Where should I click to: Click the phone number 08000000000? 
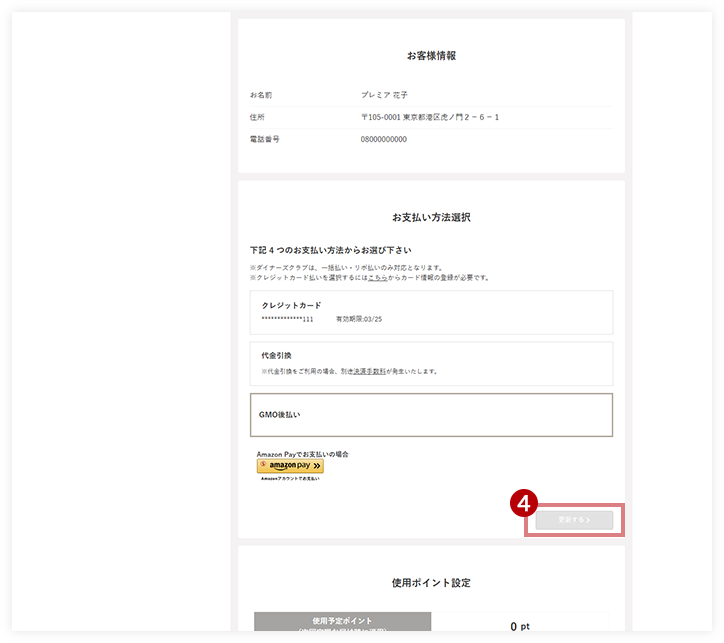click(384, 139)
